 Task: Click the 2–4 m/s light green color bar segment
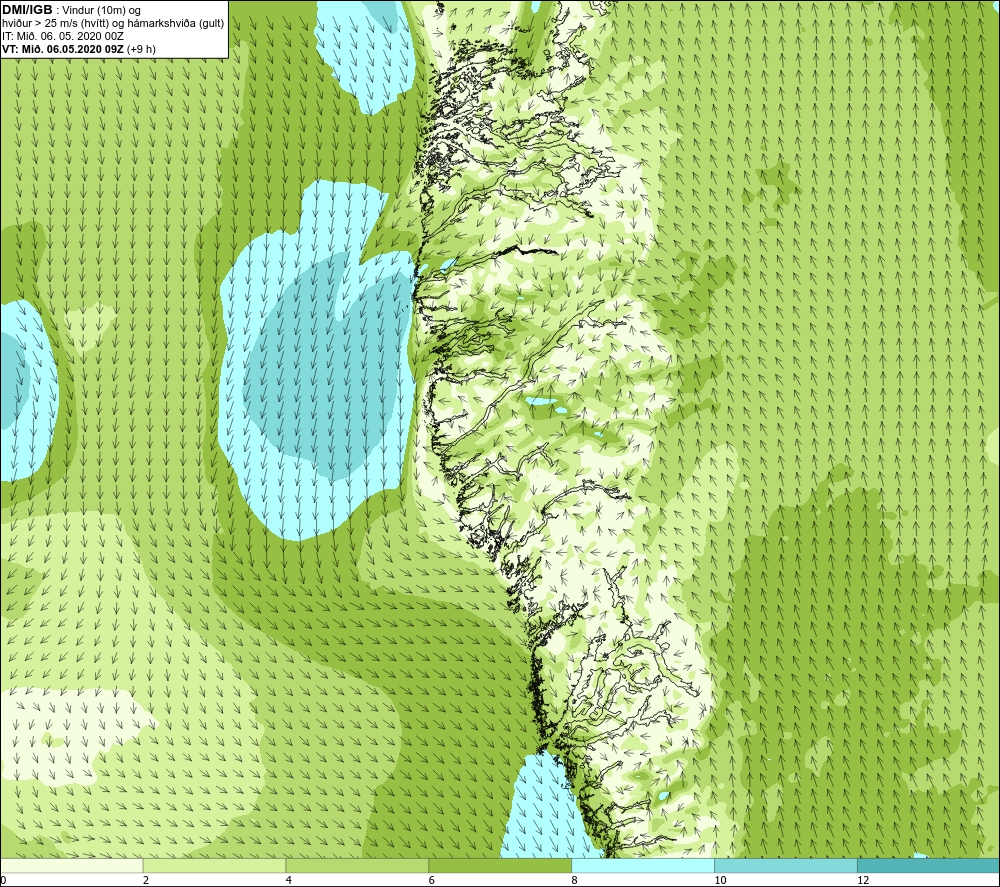(214, 865)
